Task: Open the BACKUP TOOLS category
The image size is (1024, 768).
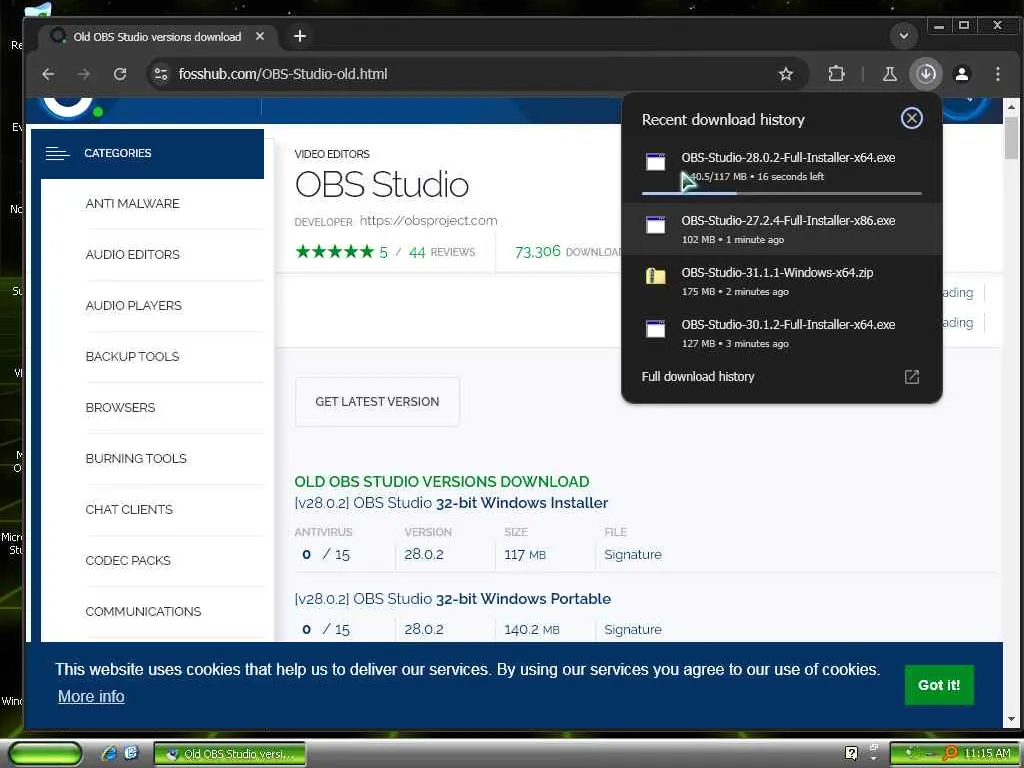Action: click(x=133, y=357)
